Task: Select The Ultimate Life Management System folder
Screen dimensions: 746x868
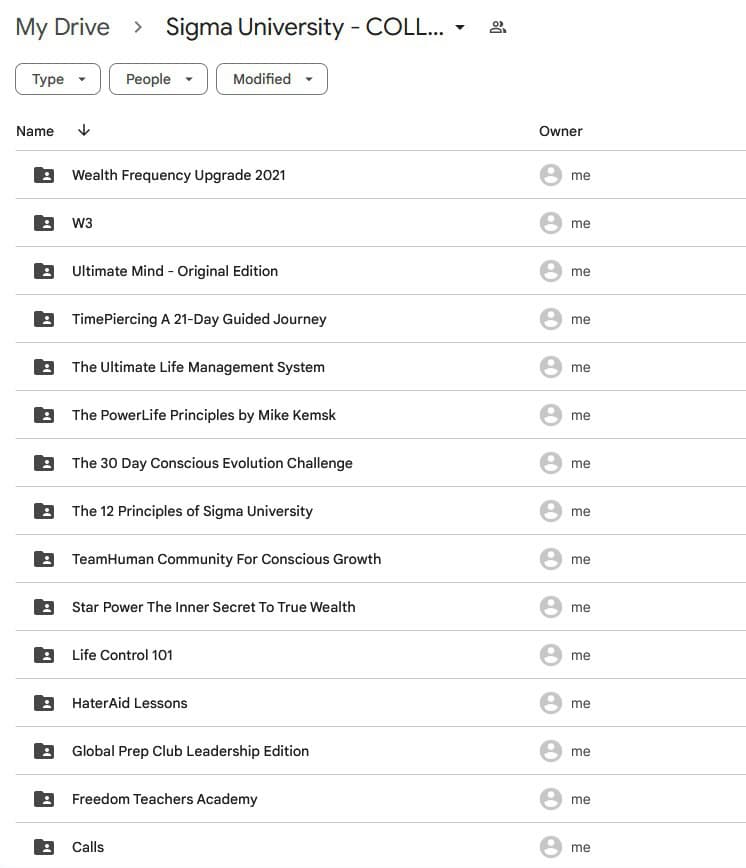Action: pos(198,367)
